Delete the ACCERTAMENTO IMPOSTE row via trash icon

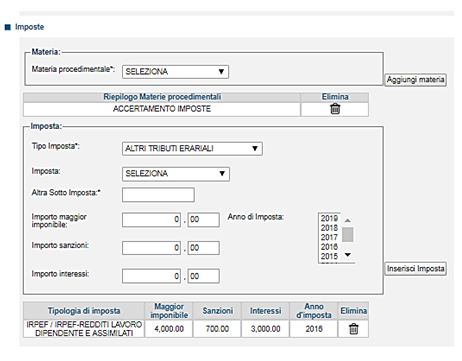pyautogui.click(x=335, y=109)
